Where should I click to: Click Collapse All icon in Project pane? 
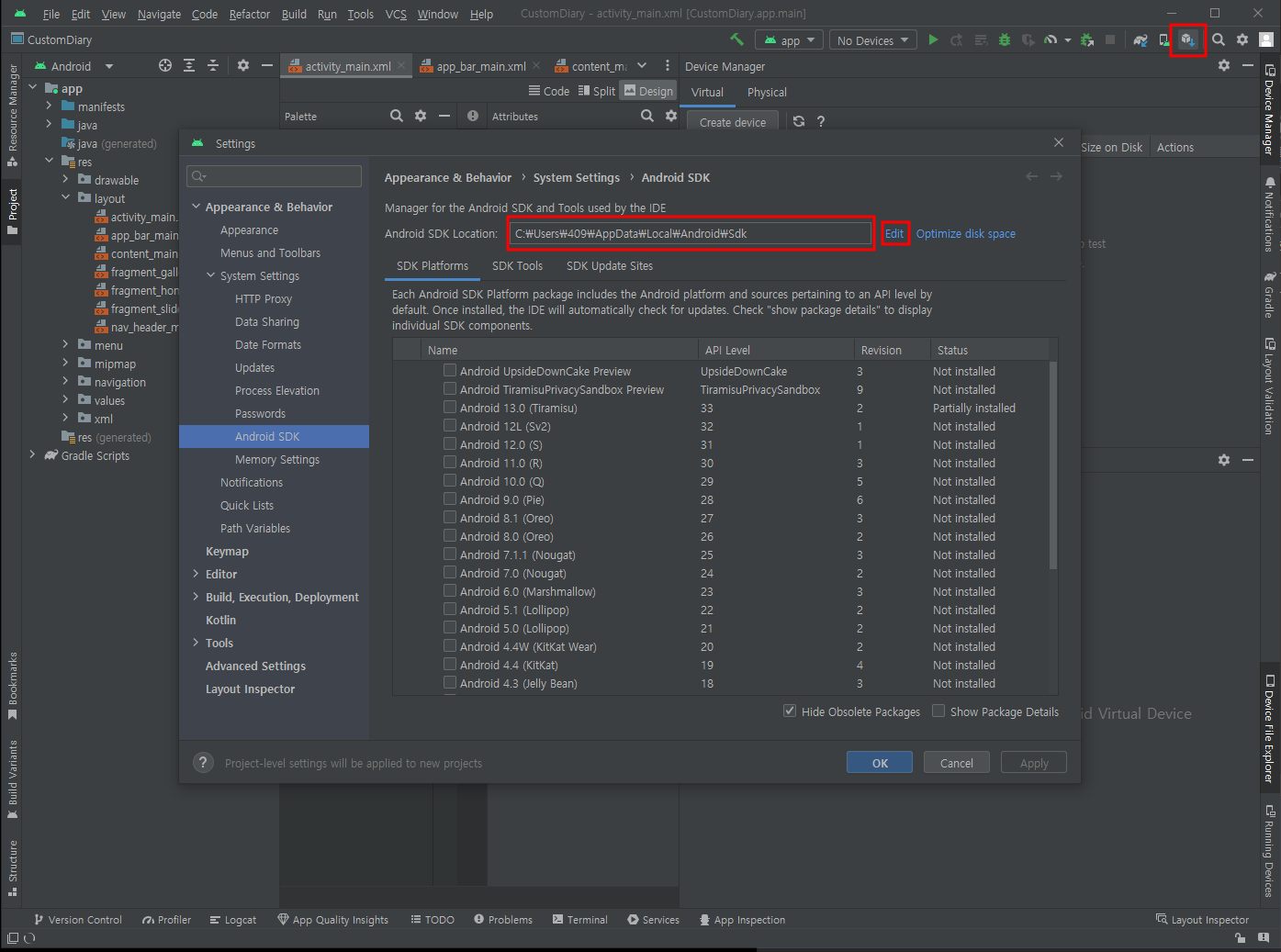213,65
